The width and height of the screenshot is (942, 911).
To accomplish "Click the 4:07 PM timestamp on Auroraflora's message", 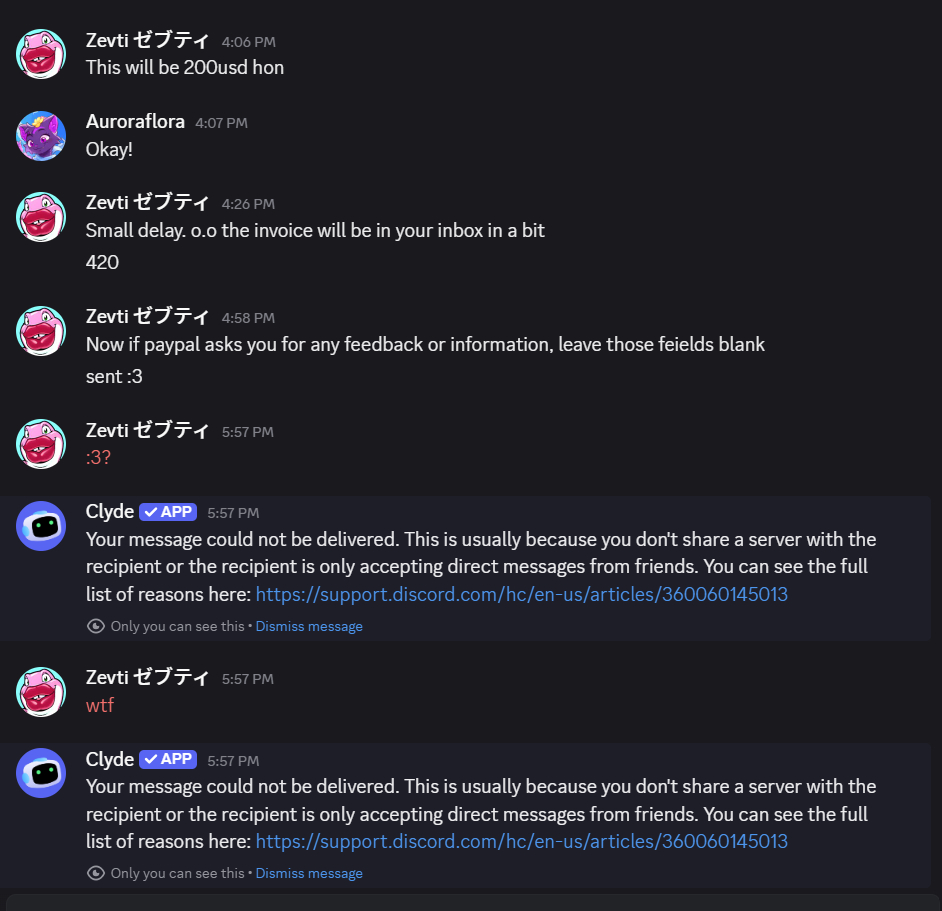I will pos(221,123).
